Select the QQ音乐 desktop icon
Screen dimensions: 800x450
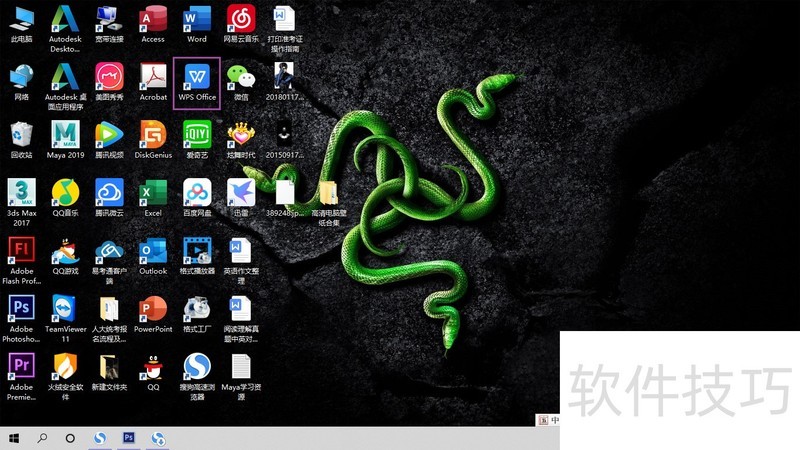click(x=65, y=198)
